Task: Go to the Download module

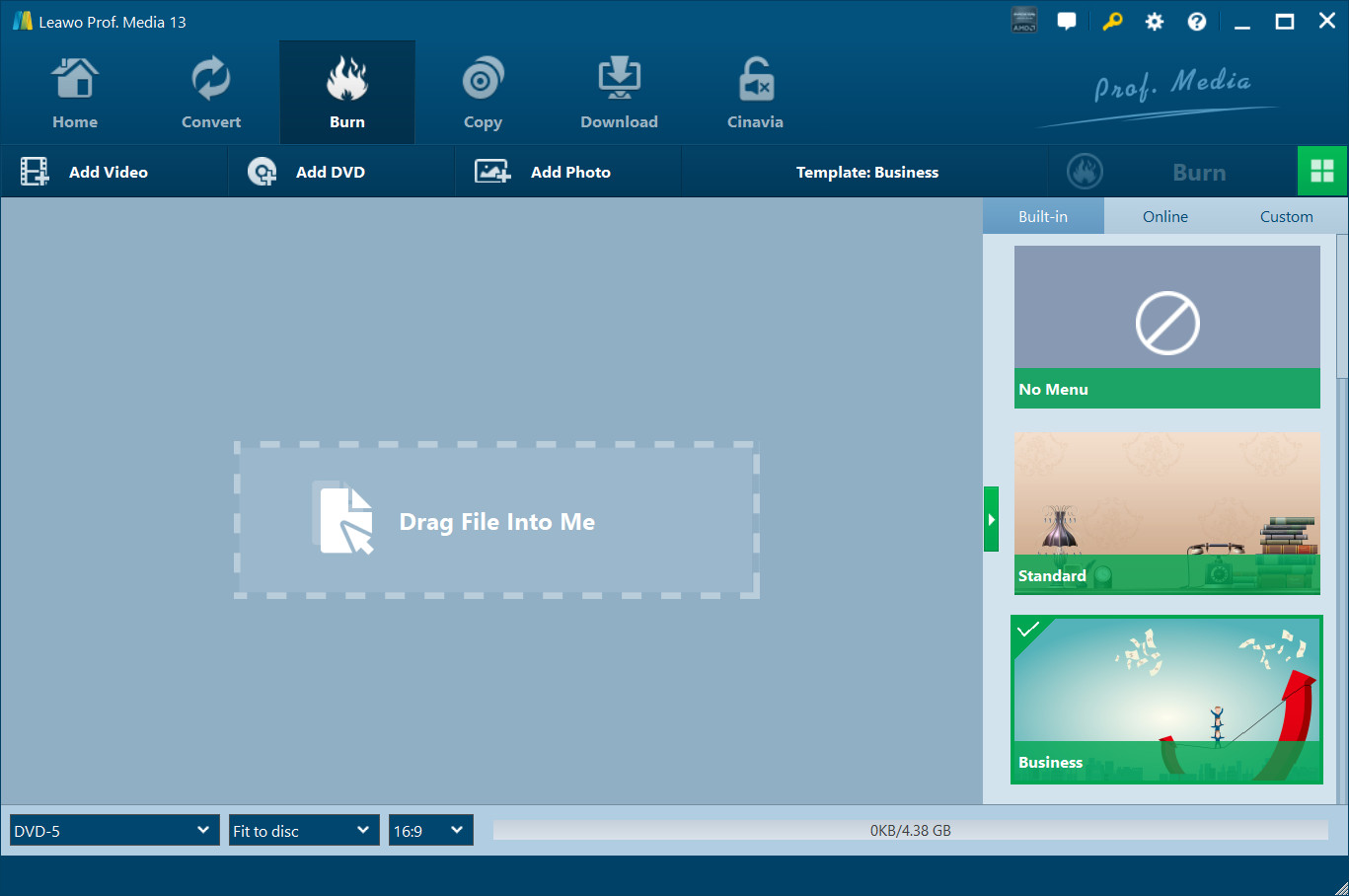Action: (619, 94)
